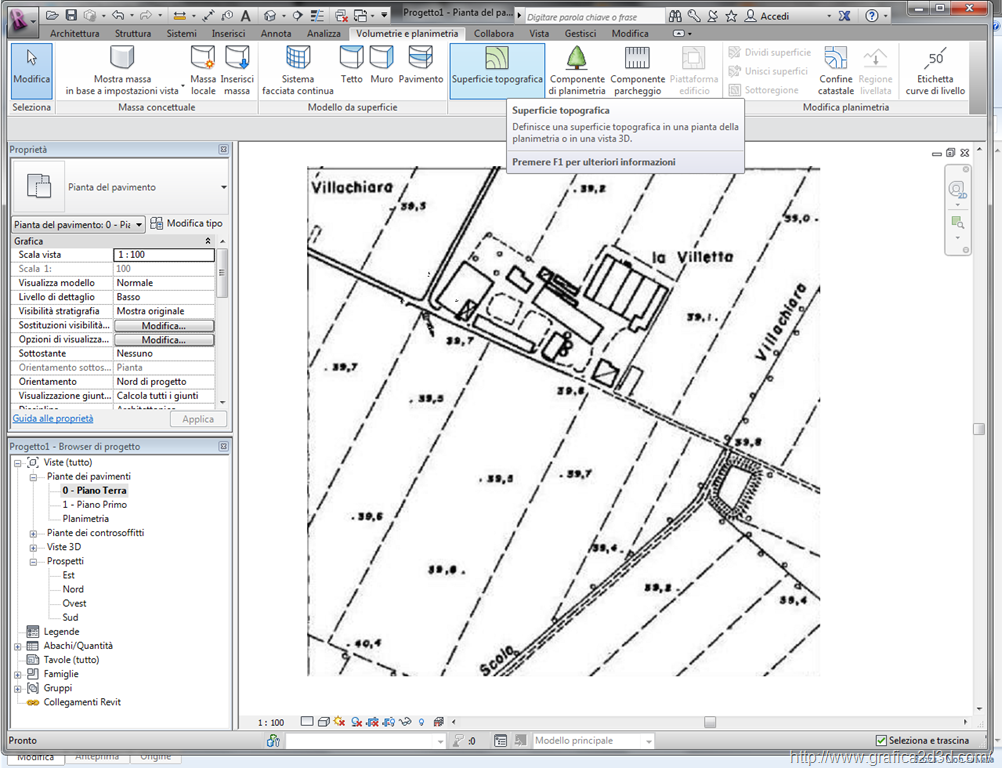Open the Pianta del pavimento type dropdown
This screenshot has width=1002, height=768.
click(x=224, y=187)
